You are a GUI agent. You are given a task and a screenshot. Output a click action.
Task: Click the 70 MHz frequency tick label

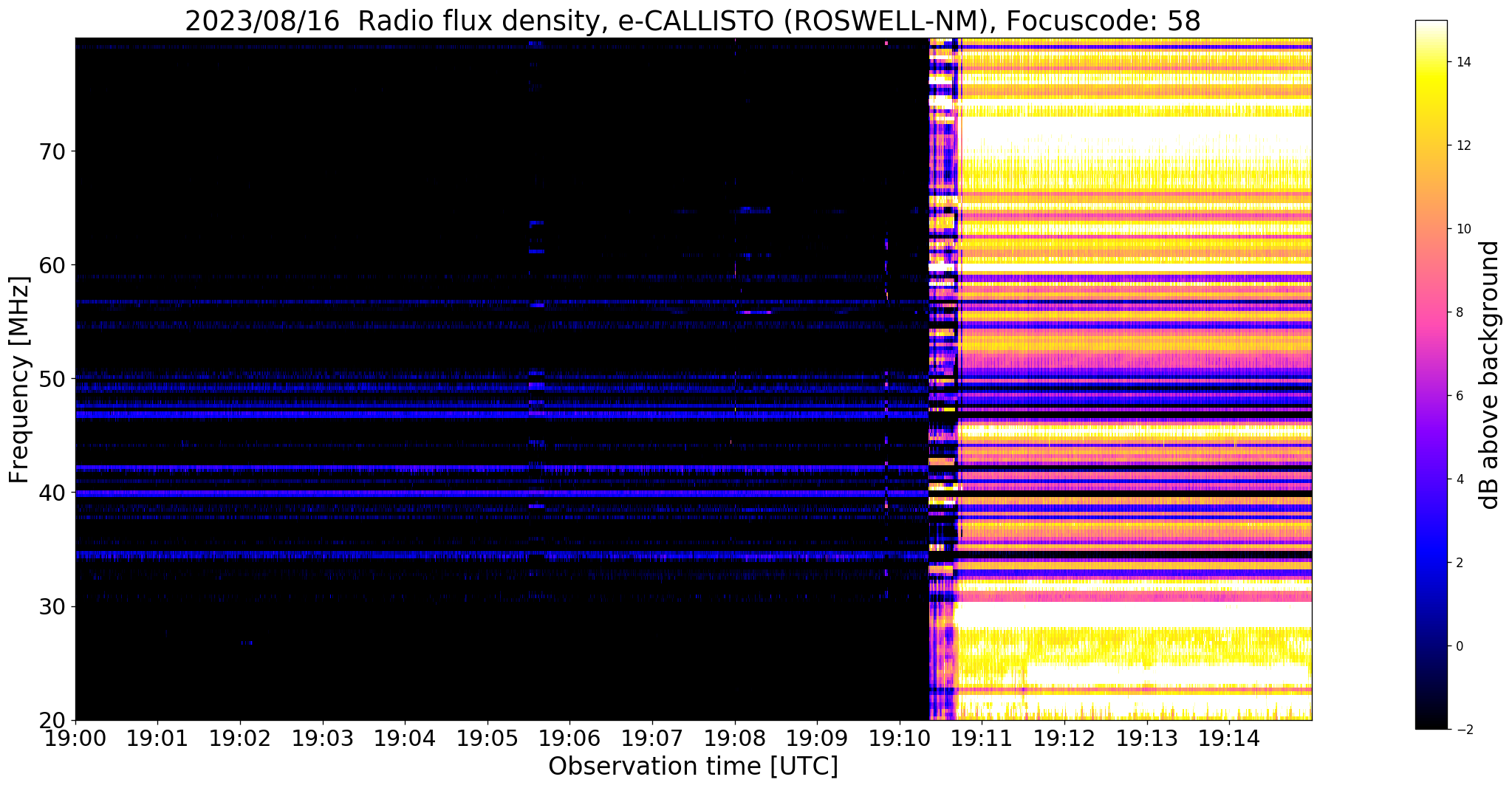pos(53,151)
